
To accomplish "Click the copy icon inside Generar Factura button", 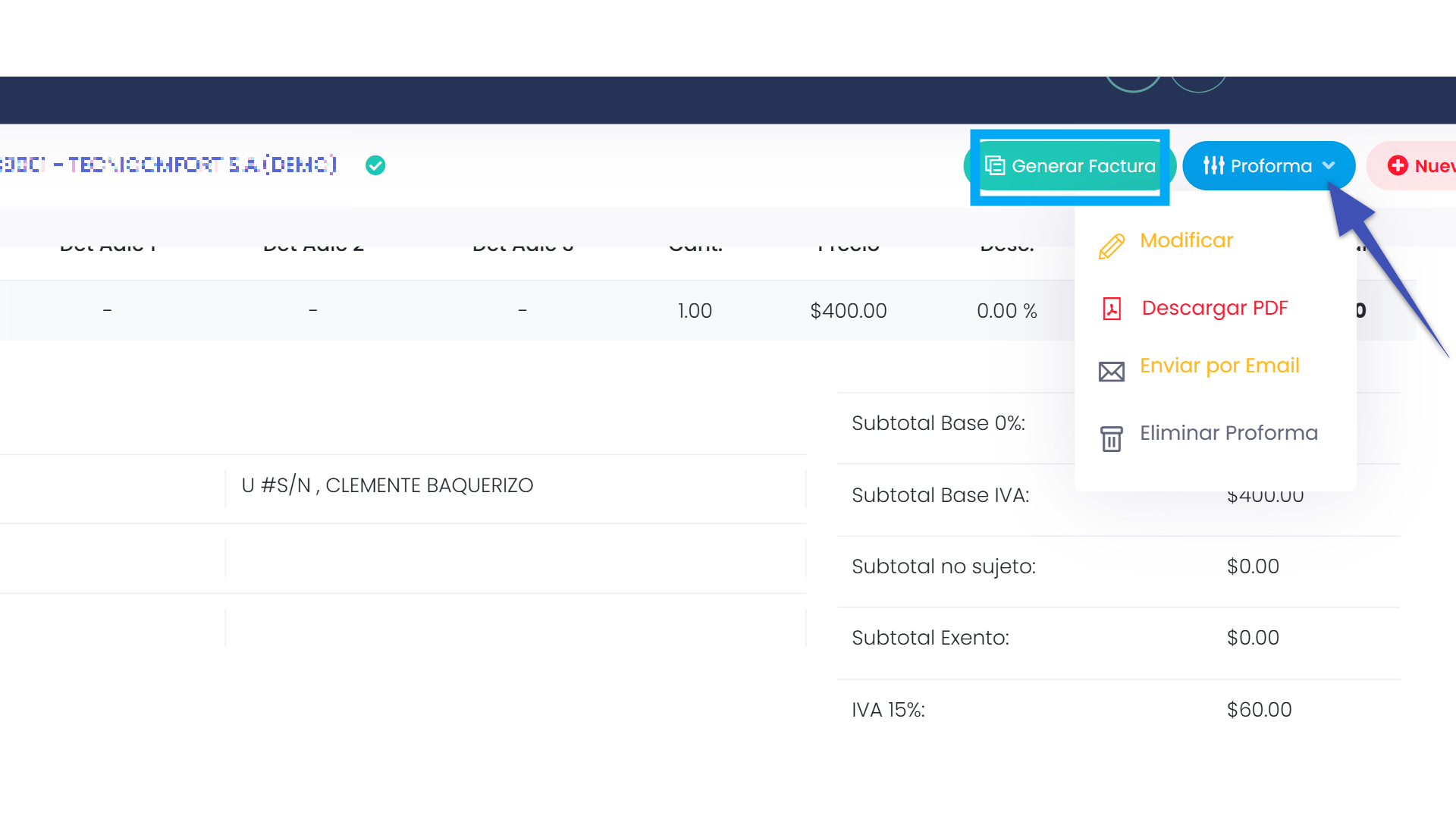I will pos(996,165).
